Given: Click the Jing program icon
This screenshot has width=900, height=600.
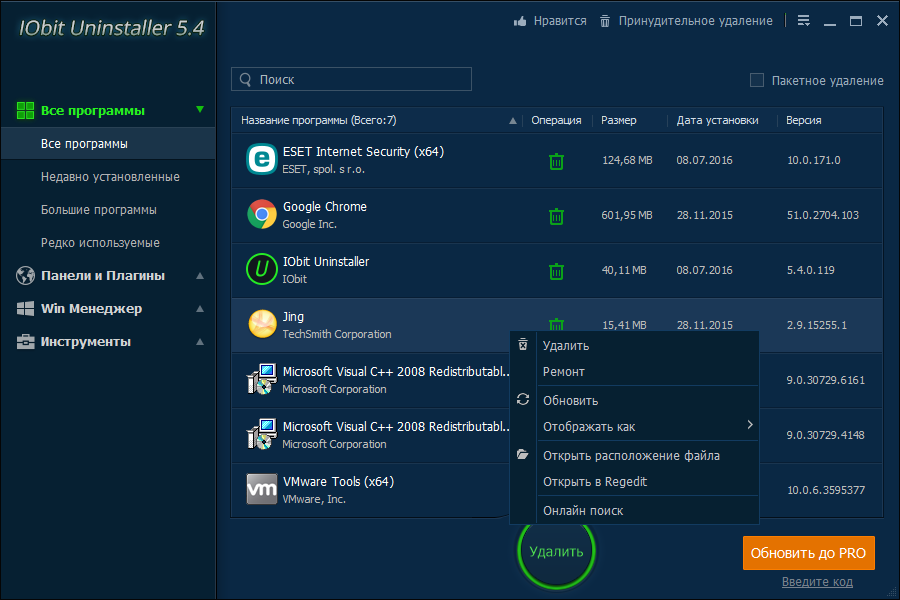Looking at the screenshot, I should pyautogui.click(x=262, y=324).
